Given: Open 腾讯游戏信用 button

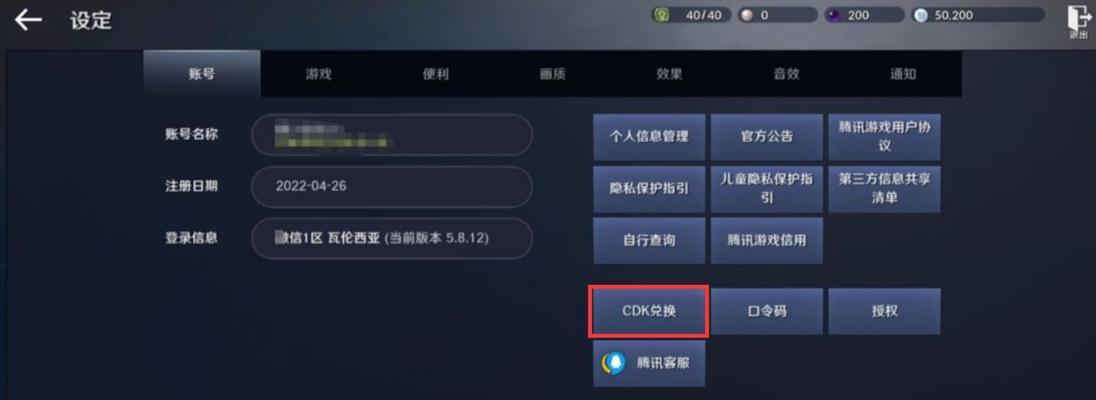Looking at the screenshot, I should point(767,241).
